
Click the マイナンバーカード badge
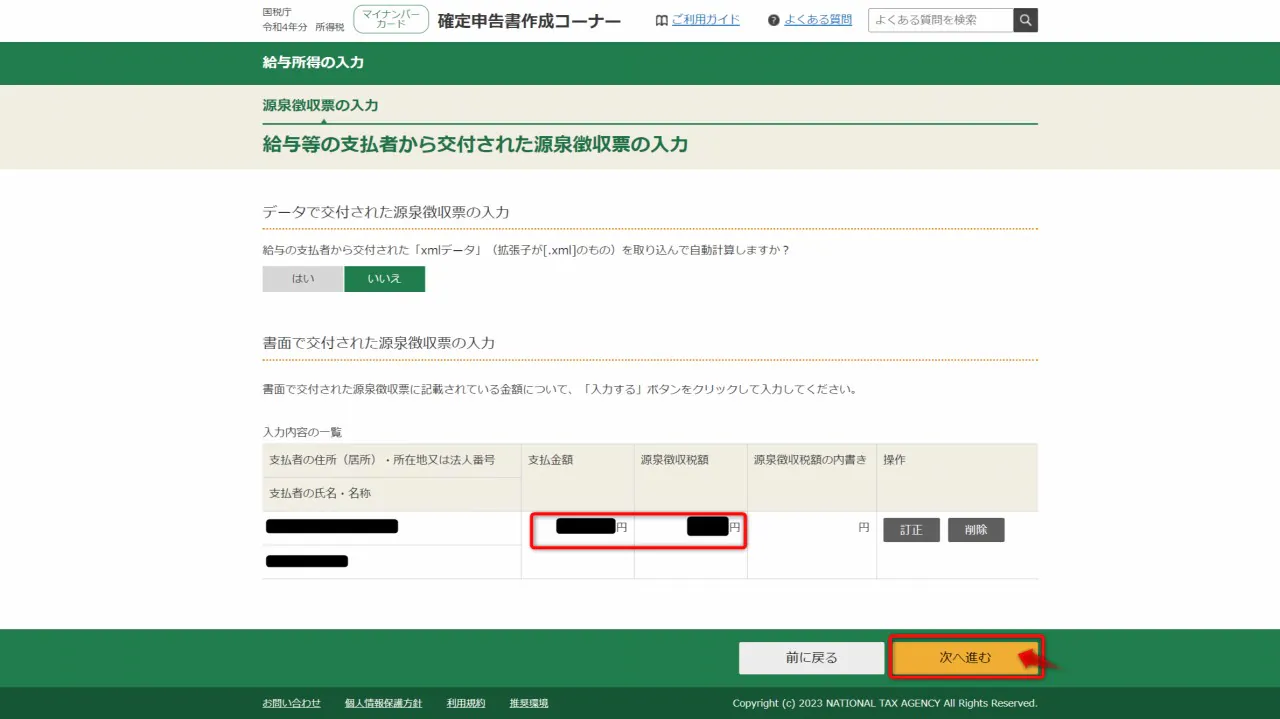click(391, 19)
